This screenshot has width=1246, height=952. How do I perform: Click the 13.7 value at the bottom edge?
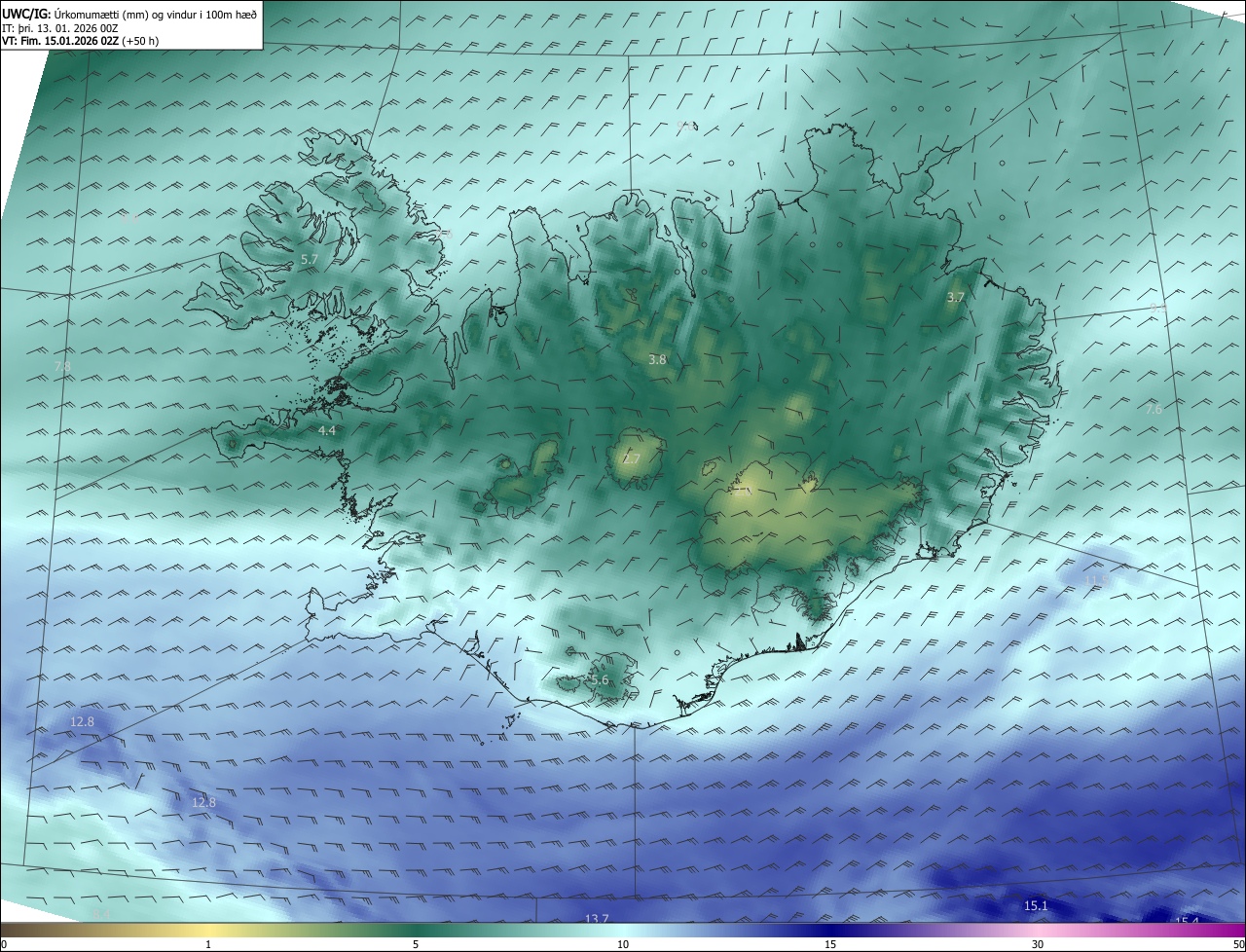pos(597,918)
